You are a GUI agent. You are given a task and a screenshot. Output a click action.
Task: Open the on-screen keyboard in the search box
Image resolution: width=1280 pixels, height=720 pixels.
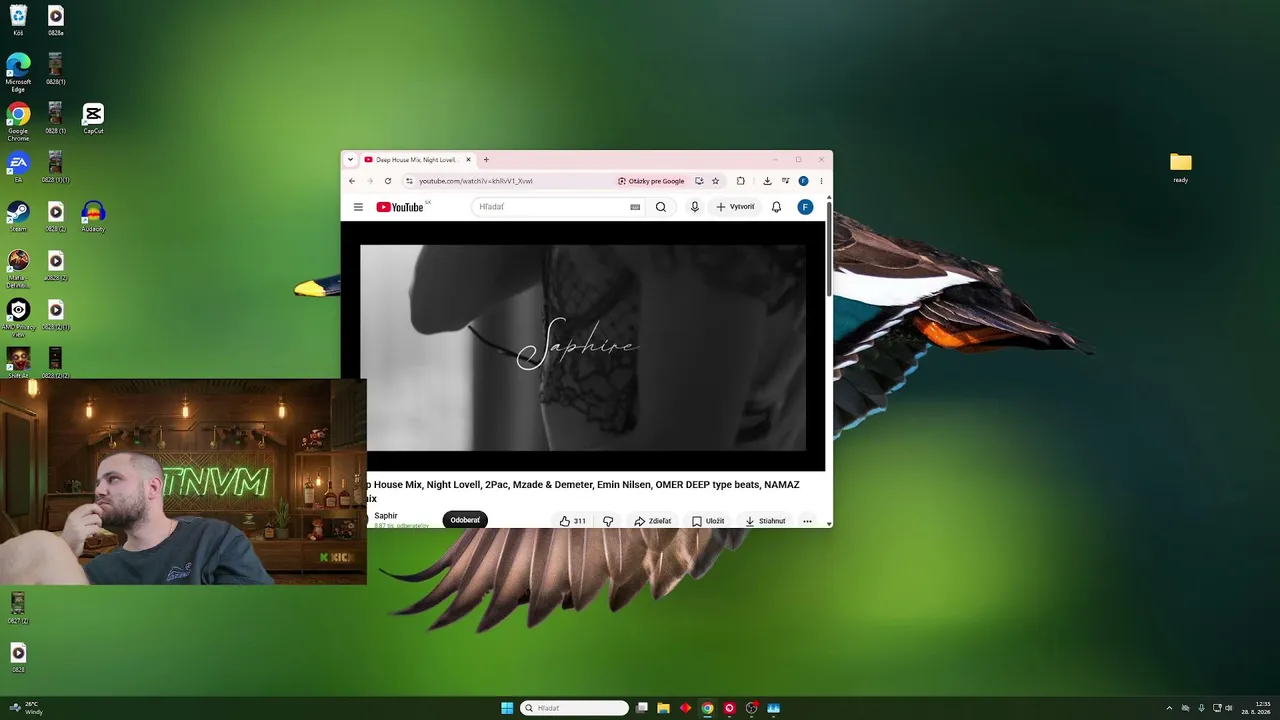coord(635,207)
